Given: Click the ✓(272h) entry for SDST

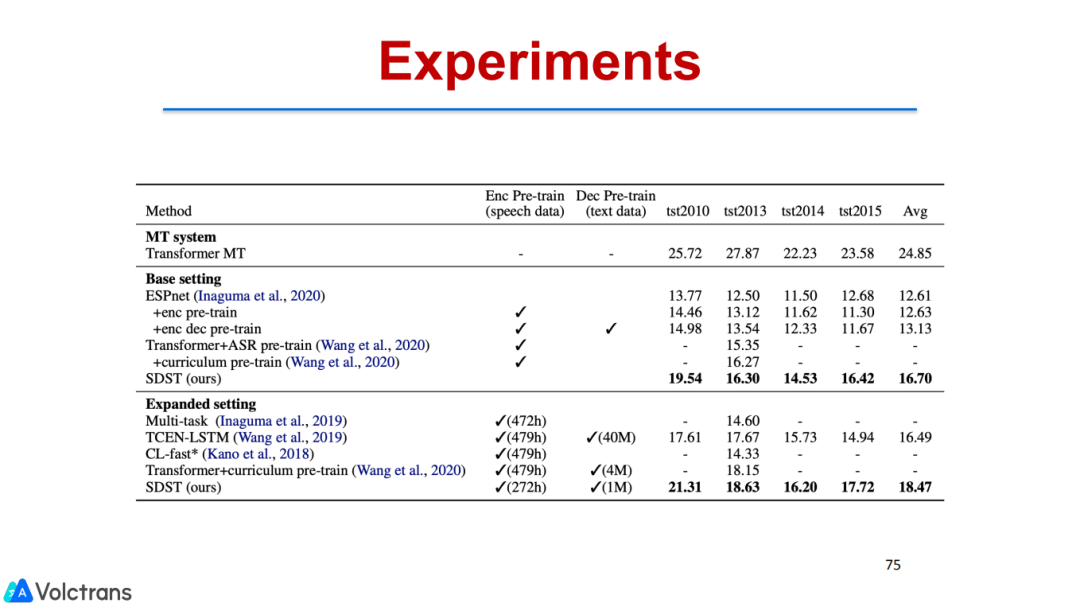Looking at the screenshot, I should 520,487.
